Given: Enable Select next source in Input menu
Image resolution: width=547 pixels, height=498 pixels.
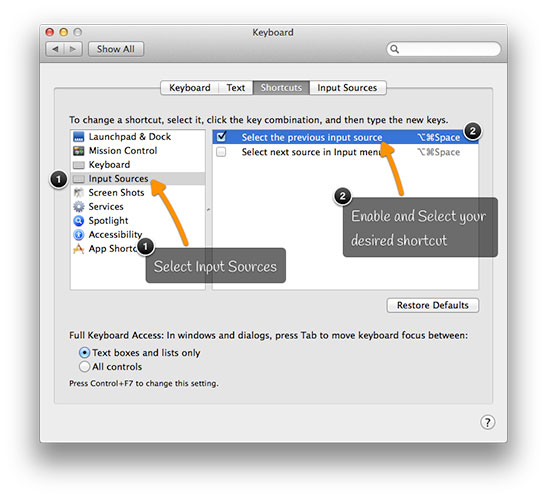Looking at the screenshot, I should (x=221, y=152).
